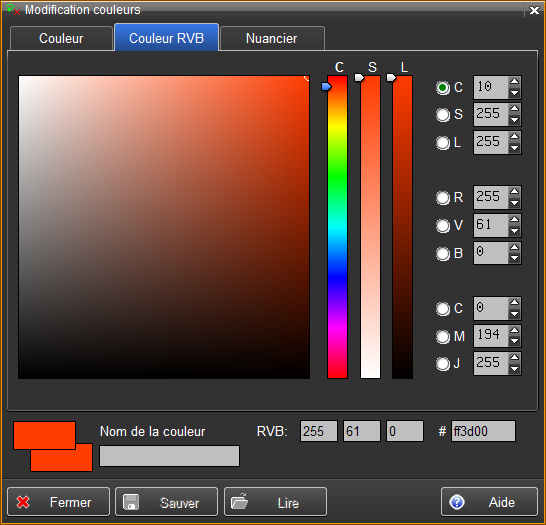Click the Sauver button

pyautogui.click(x=166, y=502)
